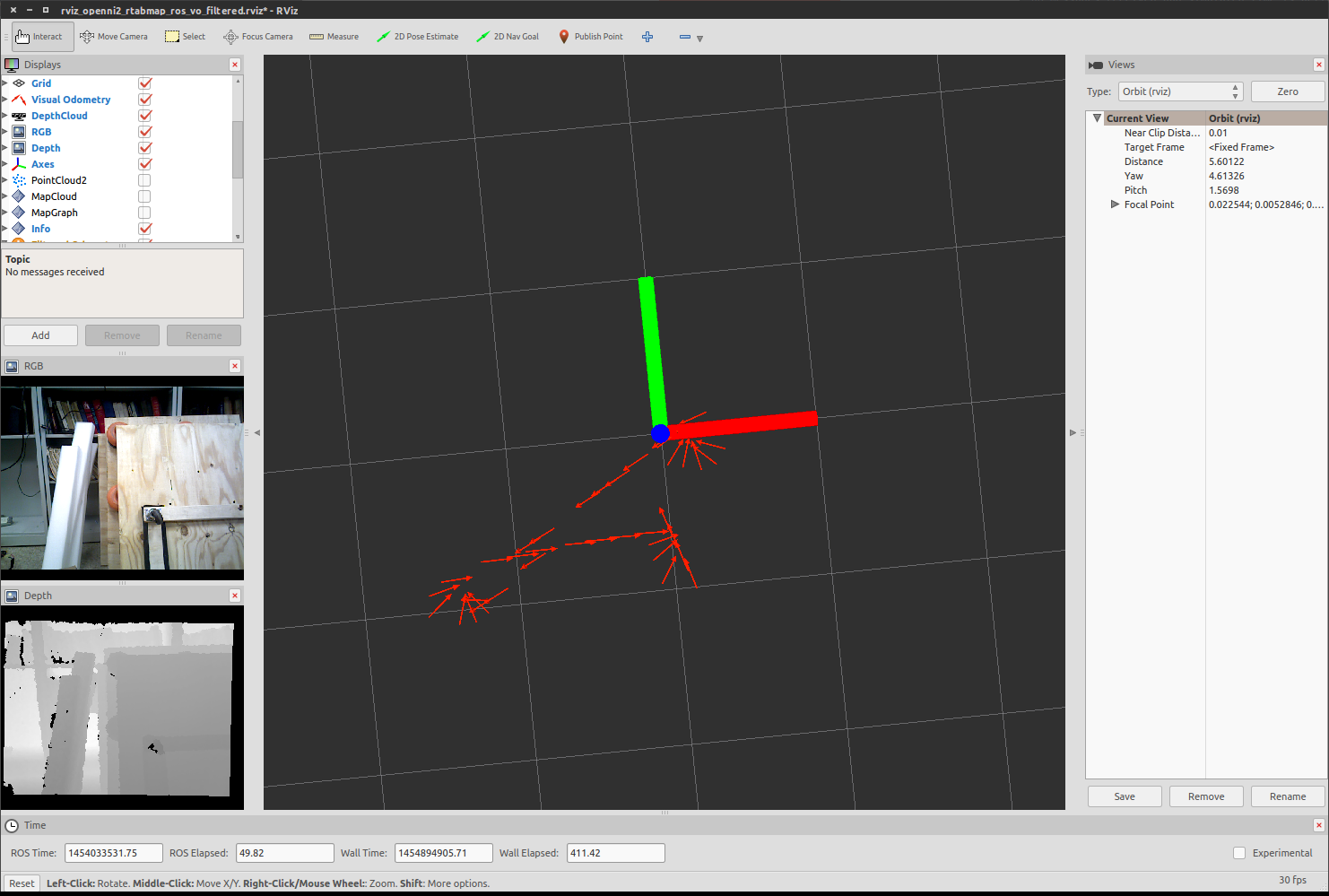Click the ROS Time field

pyautogui.click(x=113, y=853)
